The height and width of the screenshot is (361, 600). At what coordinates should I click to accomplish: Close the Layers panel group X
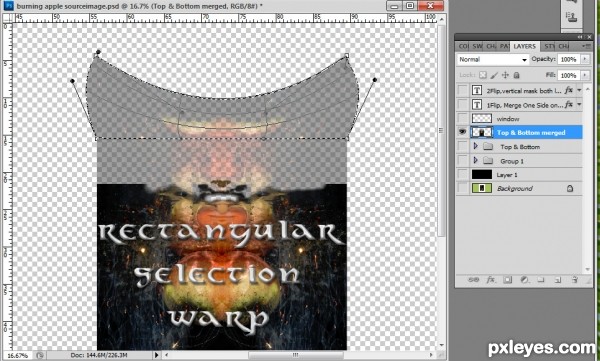[x=589, y=37]
